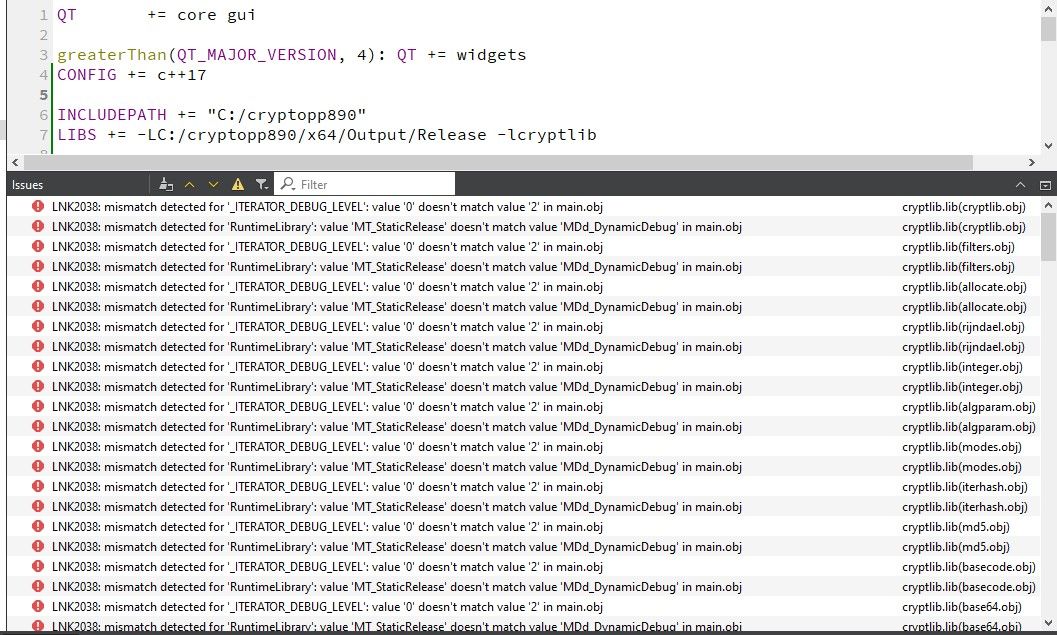Select _ITERATOR_DEBUG_LEVEL mismatch for cryptlib.lib(iterhash.obj)
Screen dimensions: 1057x635
pyautogui.click(x=523, y=487)
